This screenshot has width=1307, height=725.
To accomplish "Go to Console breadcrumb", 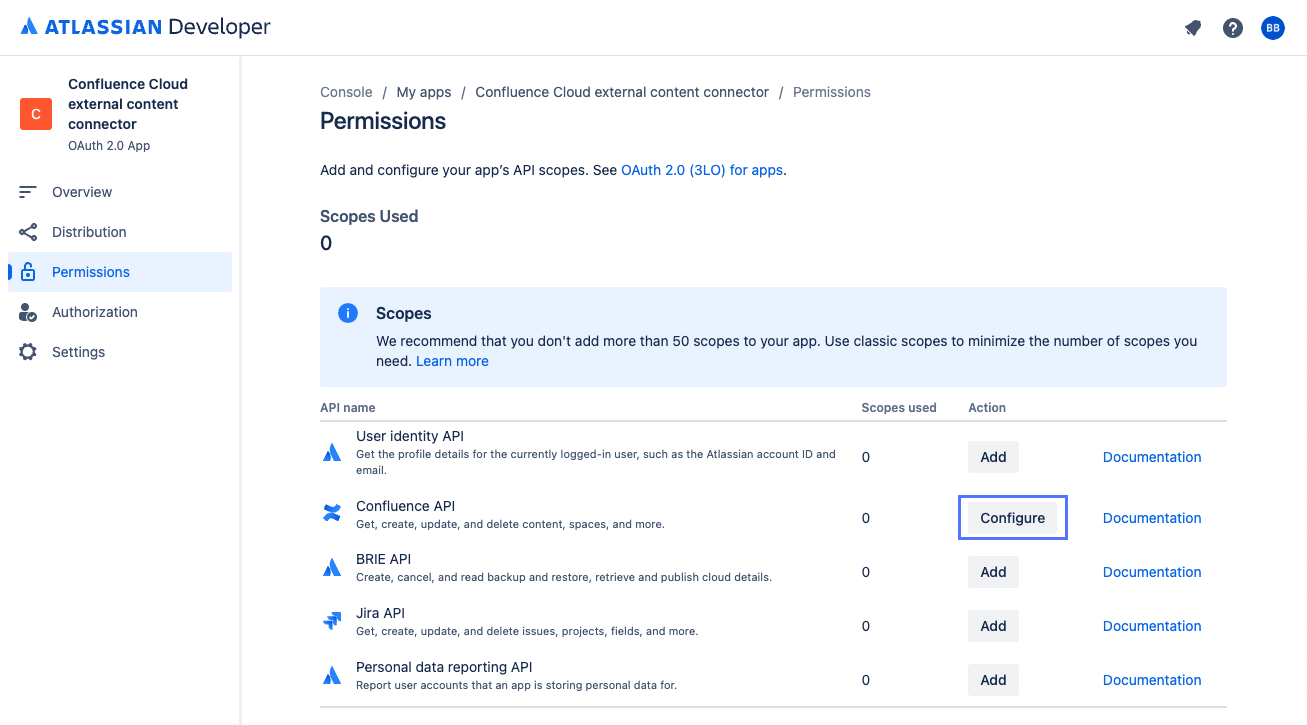I will [346, 92].
